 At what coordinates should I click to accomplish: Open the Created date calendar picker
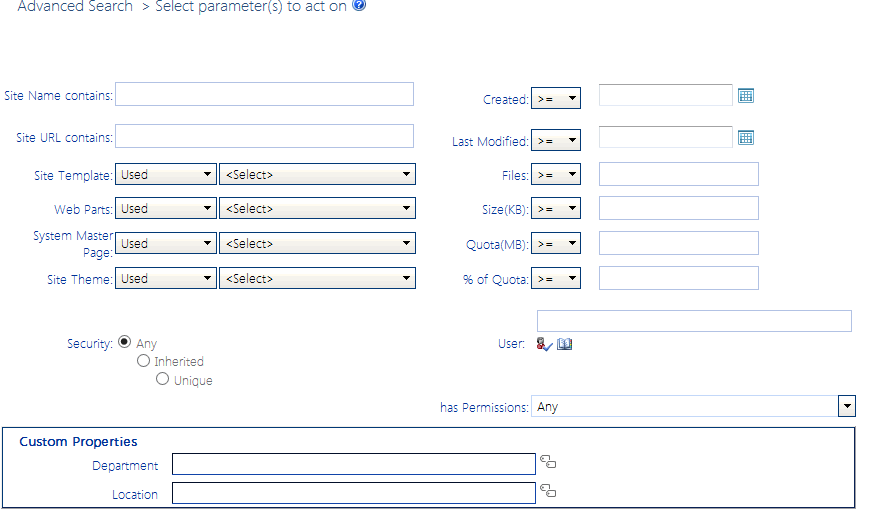tap(745, 96)
